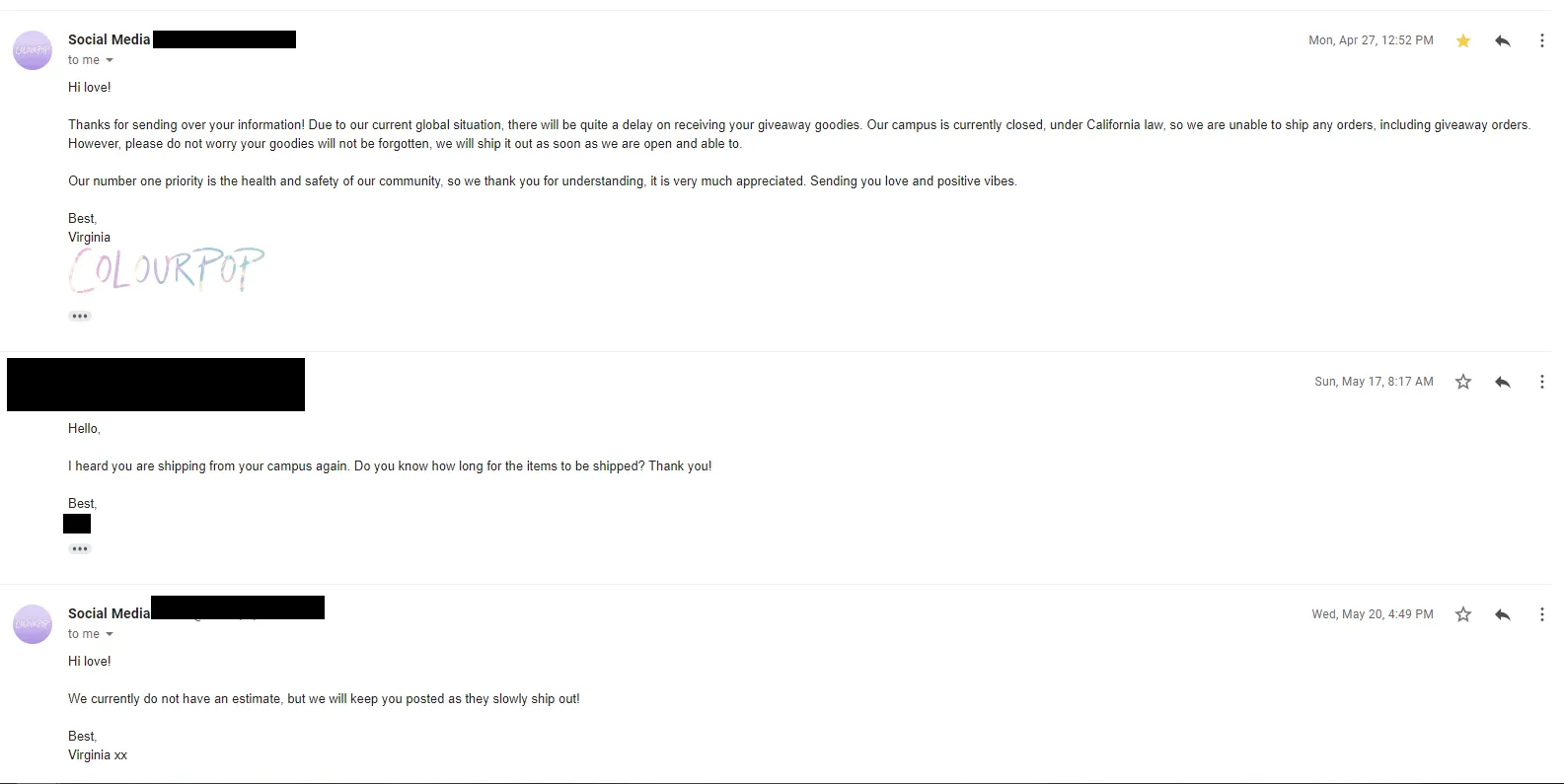This screenshot has height=784, width=1564.
Task: Click Social Media sender name, first email
Action: tap(109, 39)
